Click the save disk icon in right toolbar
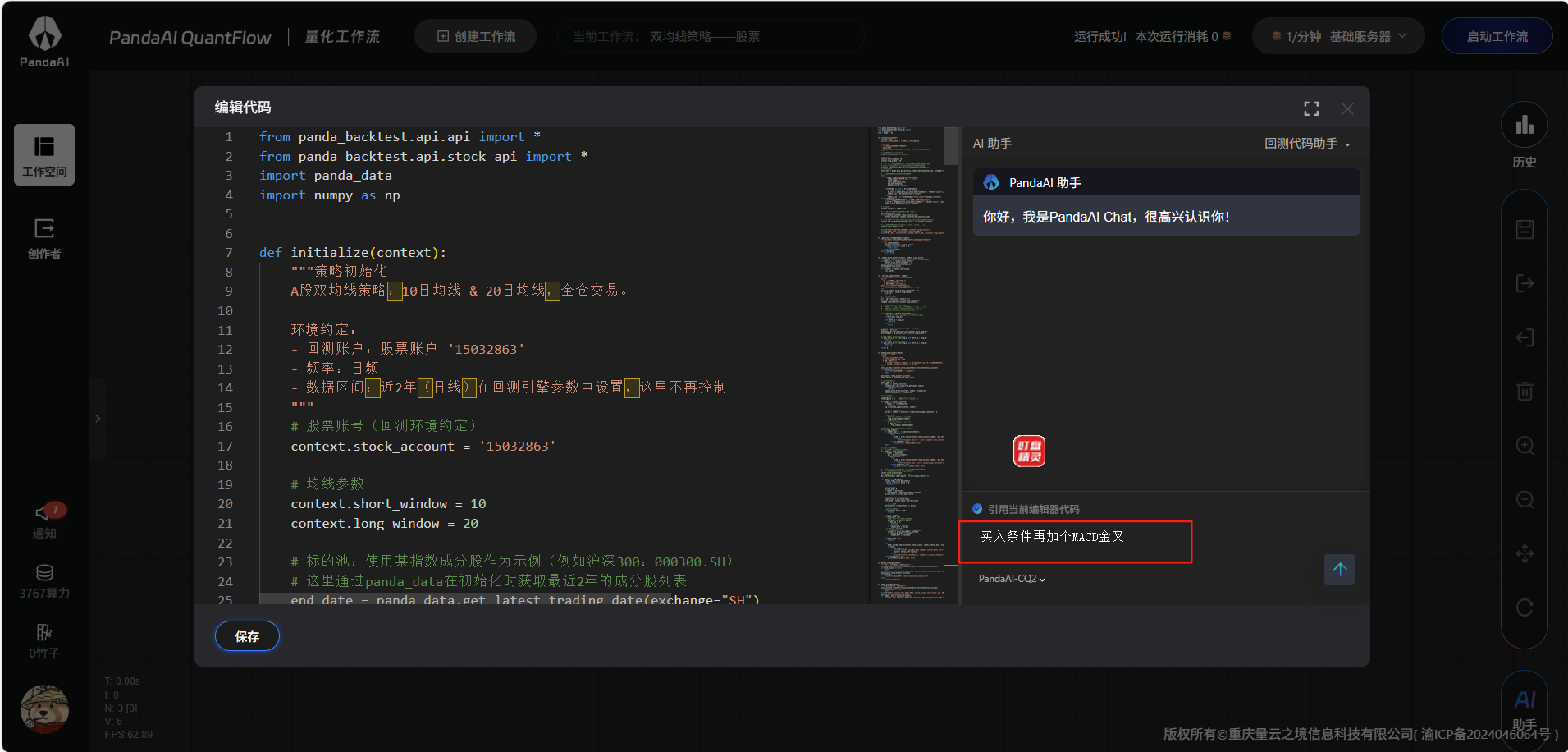1568x752 pixels. tap(1525, 229)
